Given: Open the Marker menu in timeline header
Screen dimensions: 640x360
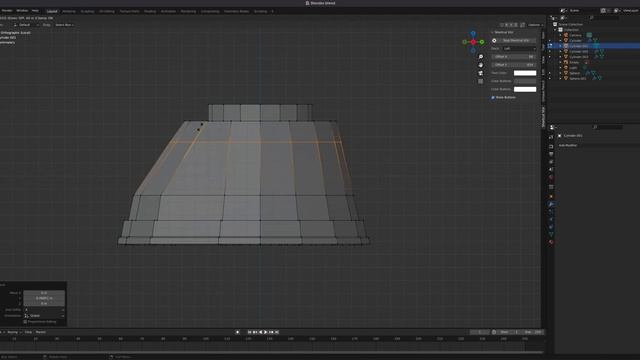Looking at the screenshot, I should click(x=41, y=332).
